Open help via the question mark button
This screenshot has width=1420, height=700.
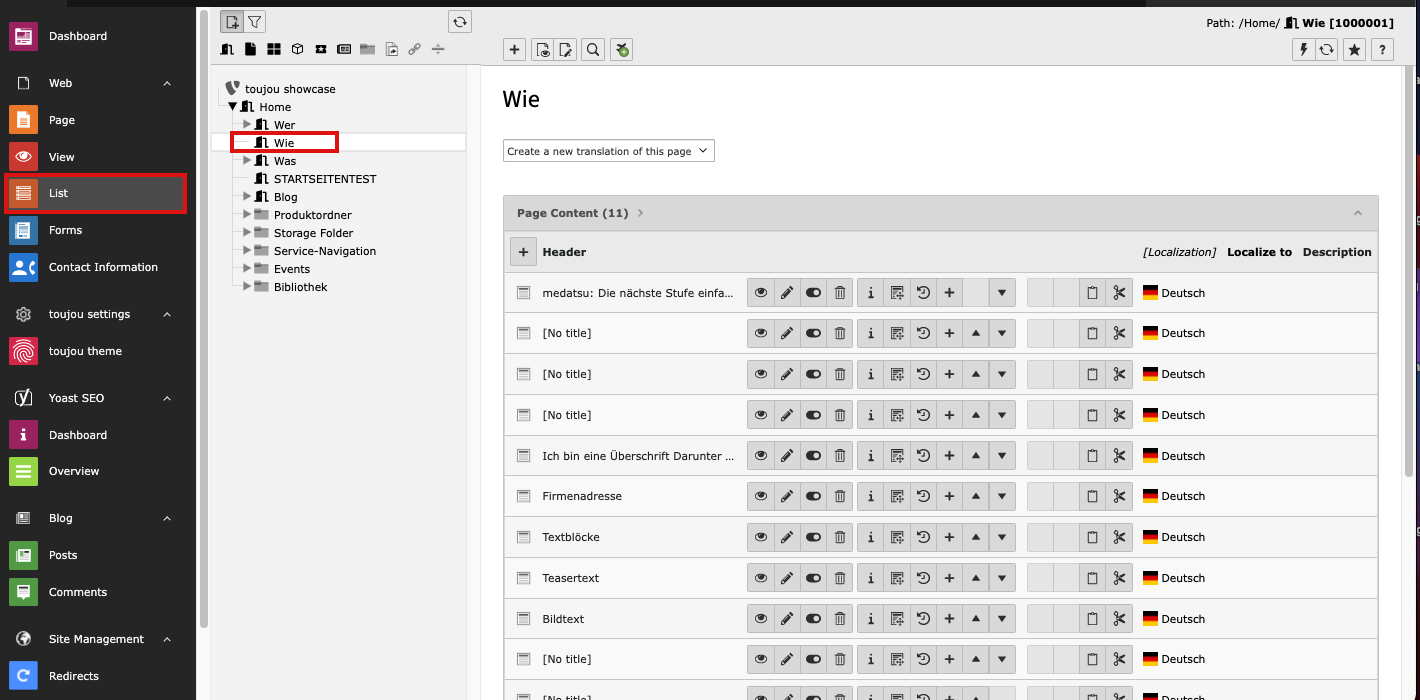(1382, 50)
